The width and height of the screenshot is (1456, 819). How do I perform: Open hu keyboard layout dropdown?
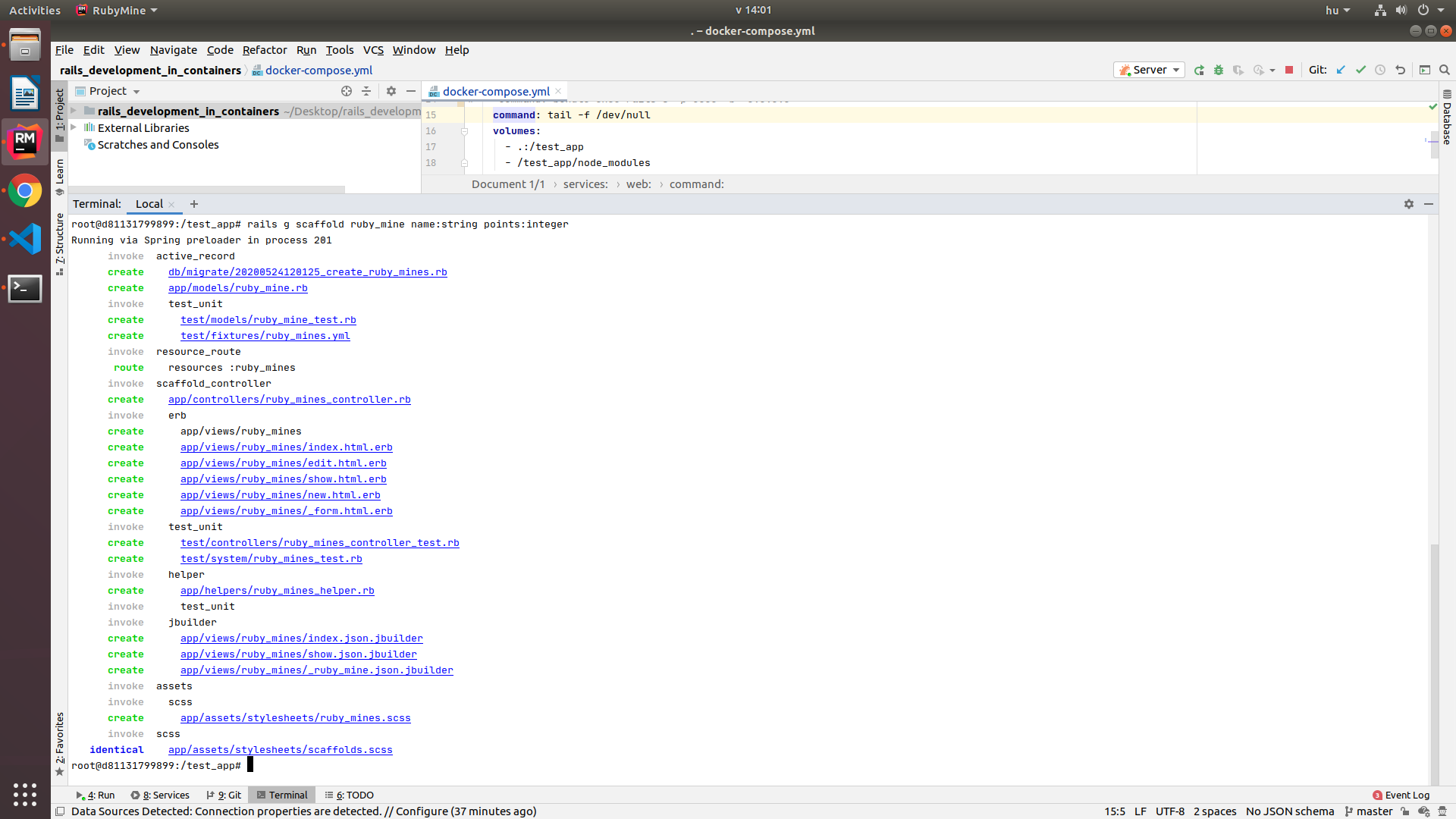1338,10
